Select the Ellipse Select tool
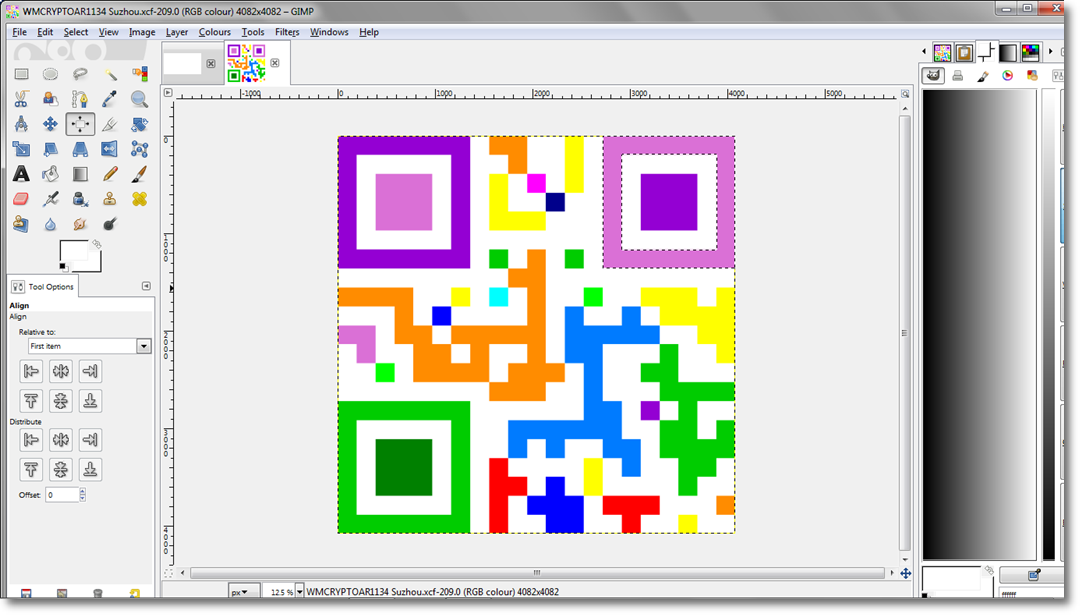Viewport: 1080px width, 615px height. point(50,74)
